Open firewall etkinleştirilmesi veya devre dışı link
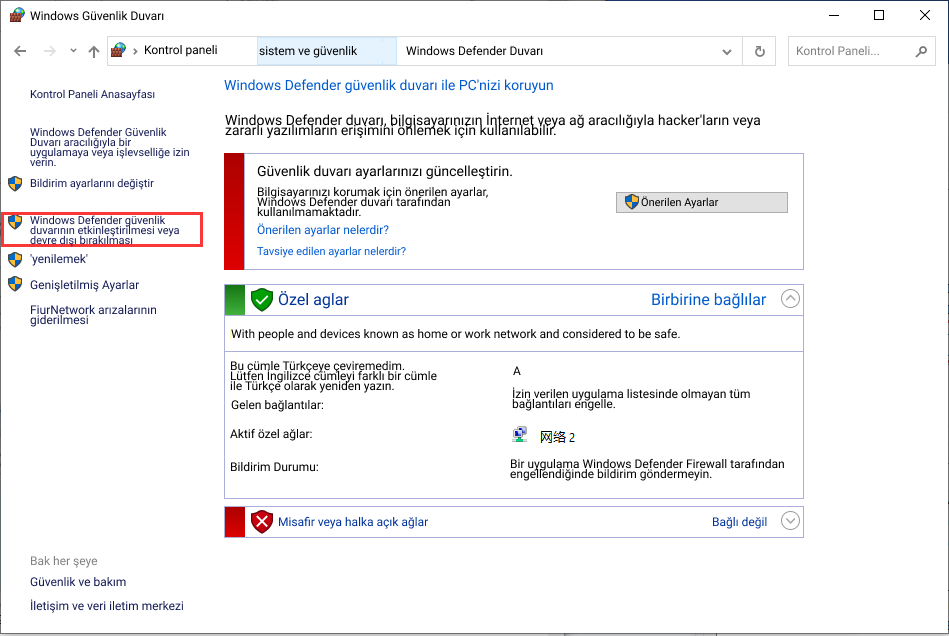 click(105, 230)
